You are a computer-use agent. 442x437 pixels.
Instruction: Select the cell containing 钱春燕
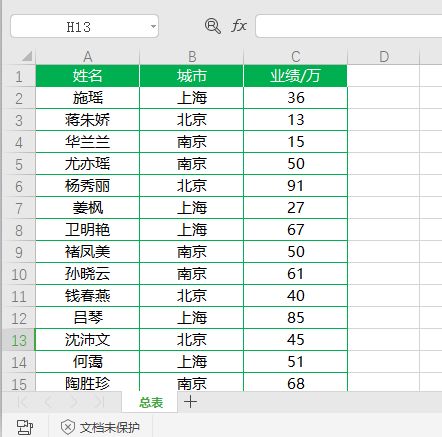(88, 296)
